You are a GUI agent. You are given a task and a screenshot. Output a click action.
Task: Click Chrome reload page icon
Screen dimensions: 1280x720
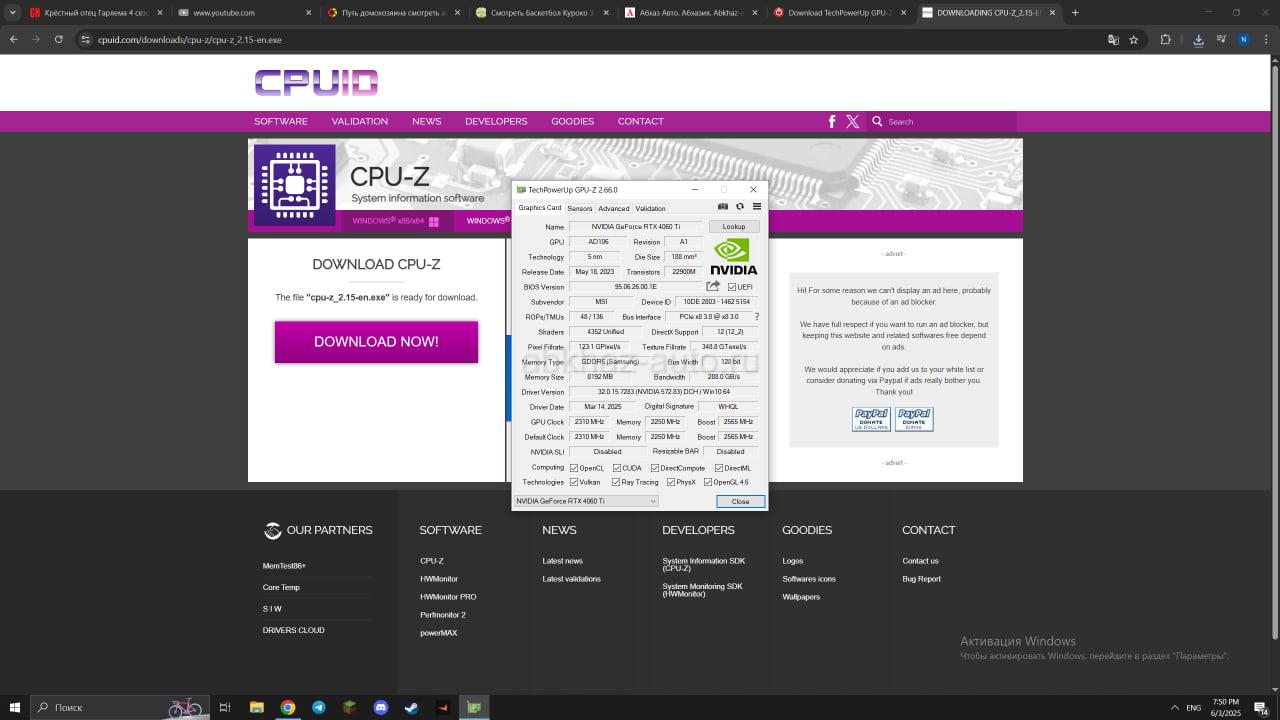coord(59,40)
